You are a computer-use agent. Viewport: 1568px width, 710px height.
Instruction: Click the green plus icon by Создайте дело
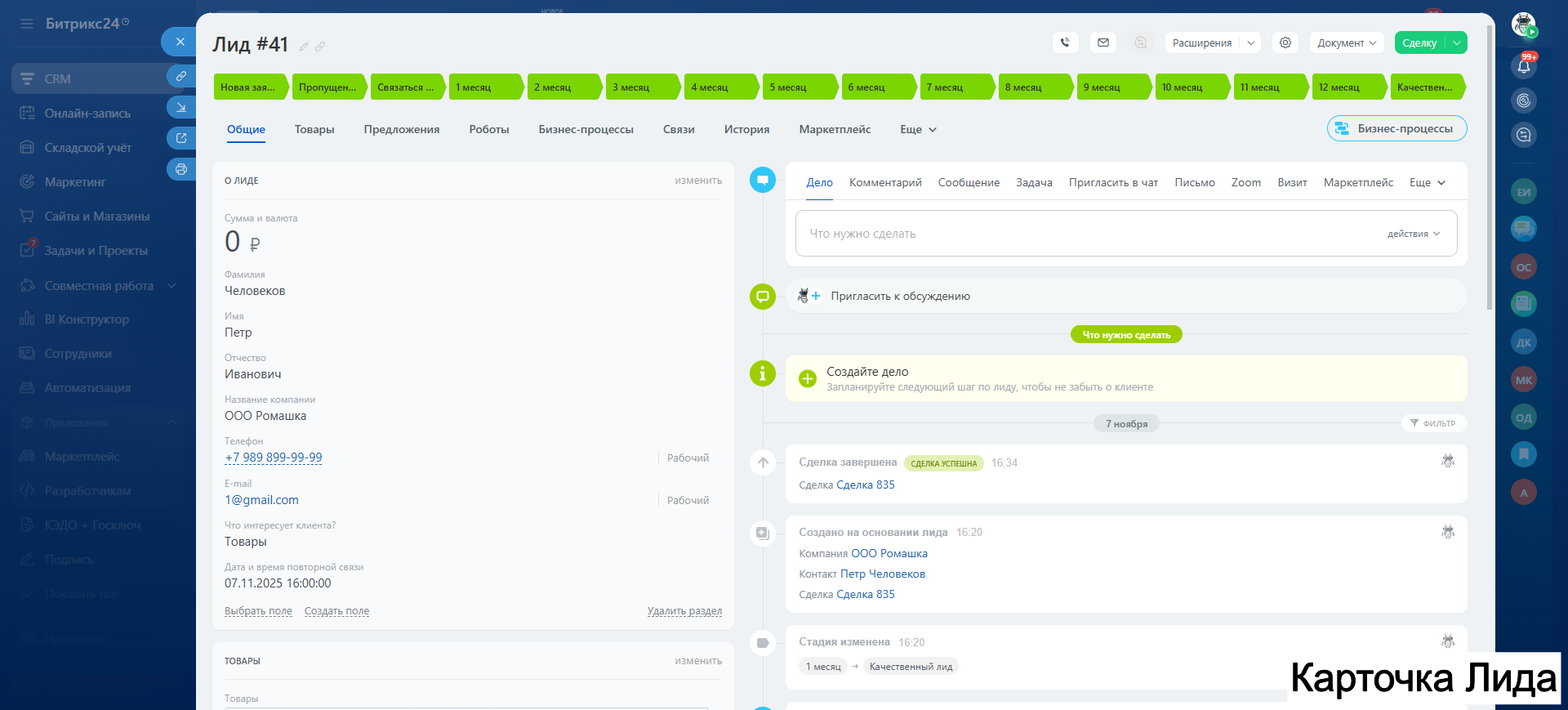point(807,378)
